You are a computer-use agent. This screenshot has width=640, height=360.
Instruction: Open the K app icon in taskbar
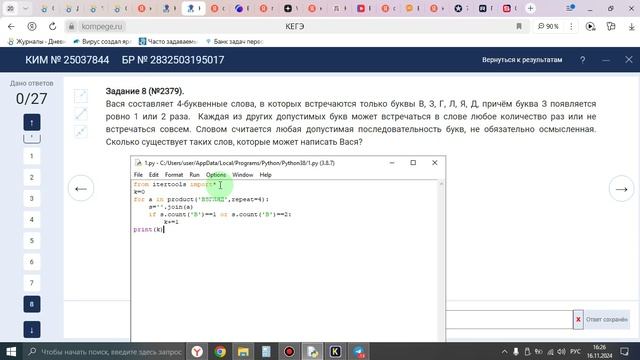click(x=336, y=351)
